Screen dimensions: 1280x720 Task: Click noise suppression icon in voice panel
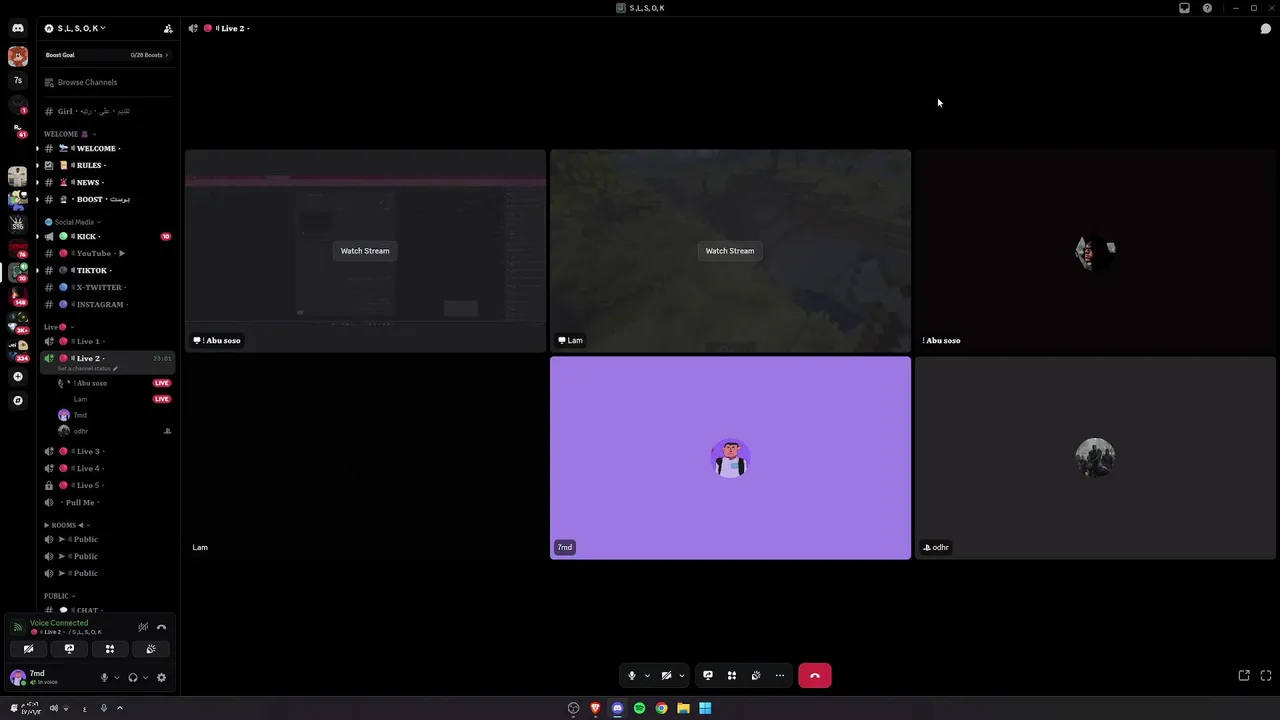pos(143,627)
